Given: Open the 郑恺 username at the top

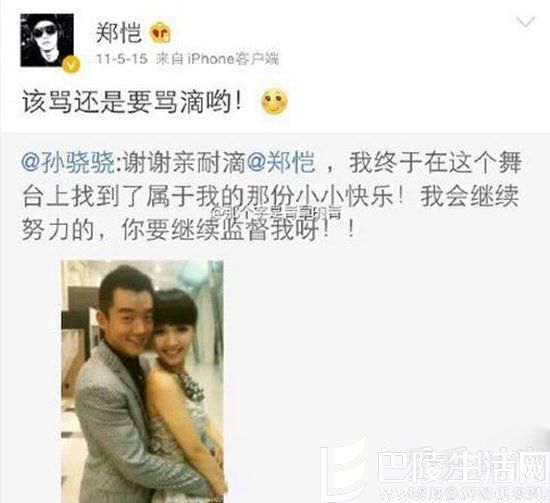Looking at the screenshot, I should [119, 33].
